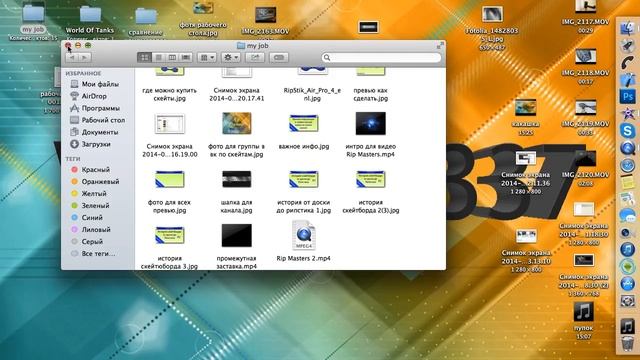The height and width of the screenshot is (360, 640).
Task: Go back with the left arrow
Action: [x=72, y=58]
